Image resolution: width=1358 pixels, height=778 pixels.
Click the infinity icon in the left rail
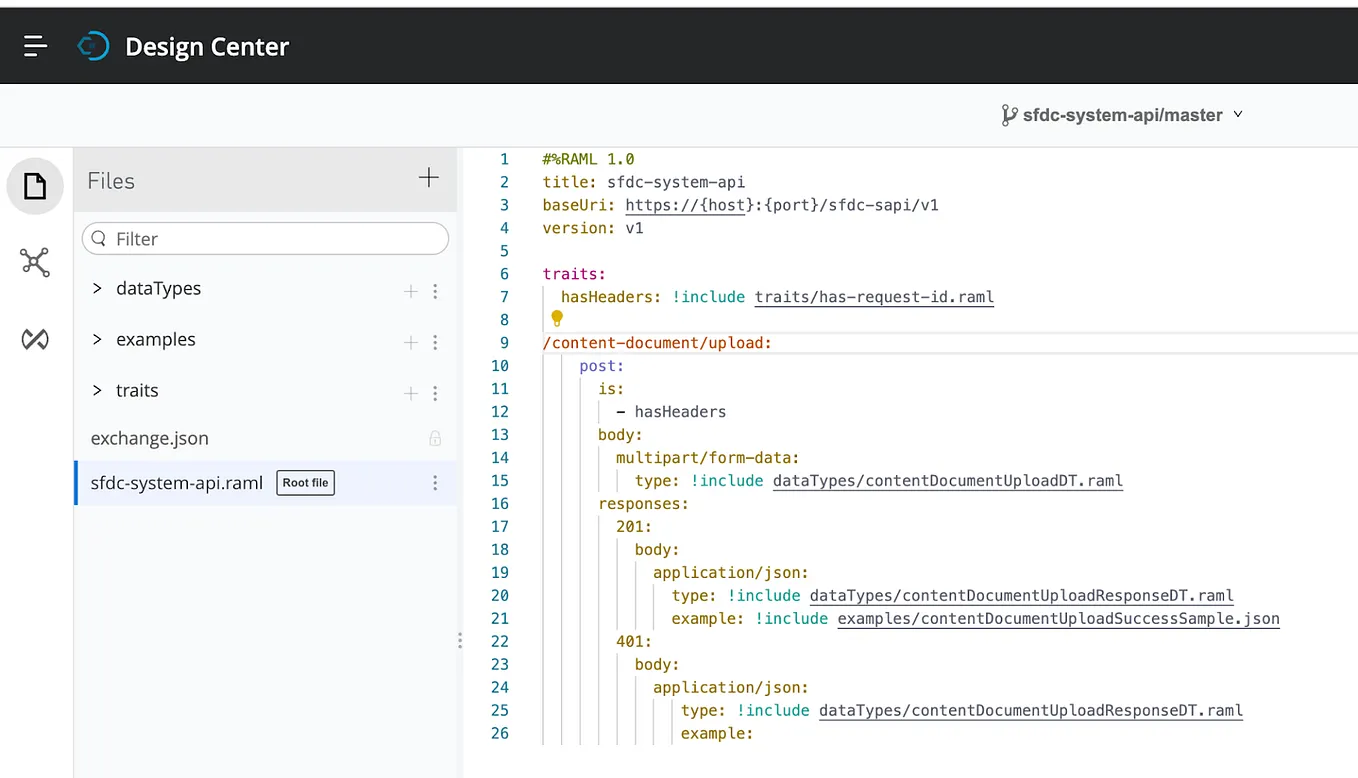[35, 339]
